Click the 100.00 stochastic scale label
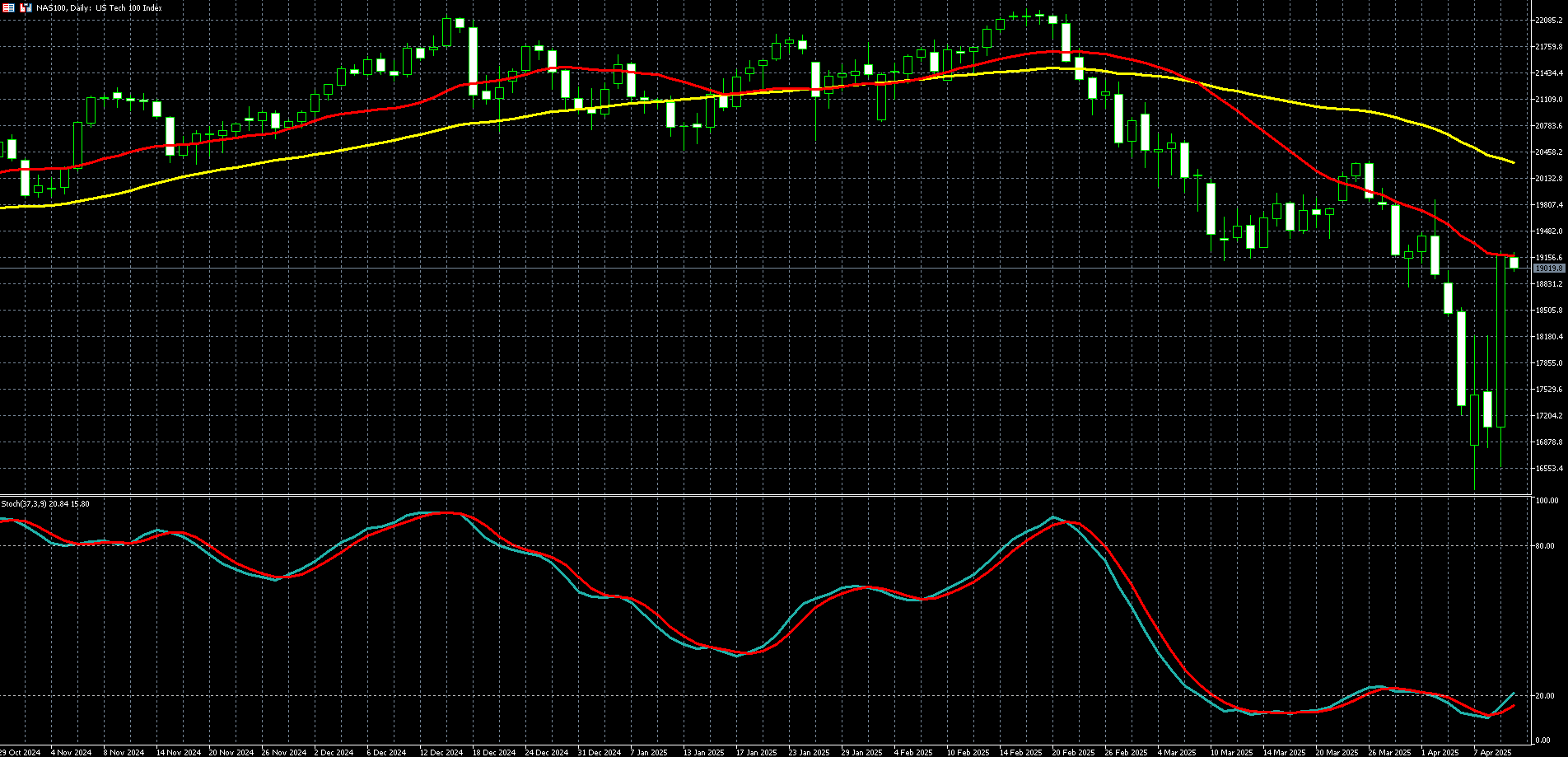1568x757 pixels. (1547, 501)
